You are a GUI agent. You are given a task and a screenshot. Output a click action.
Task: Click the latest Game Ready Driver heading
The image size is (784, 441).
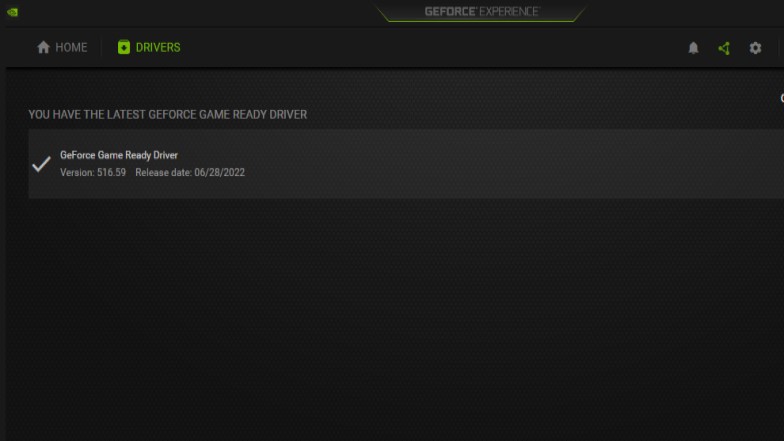pos(168,114)
